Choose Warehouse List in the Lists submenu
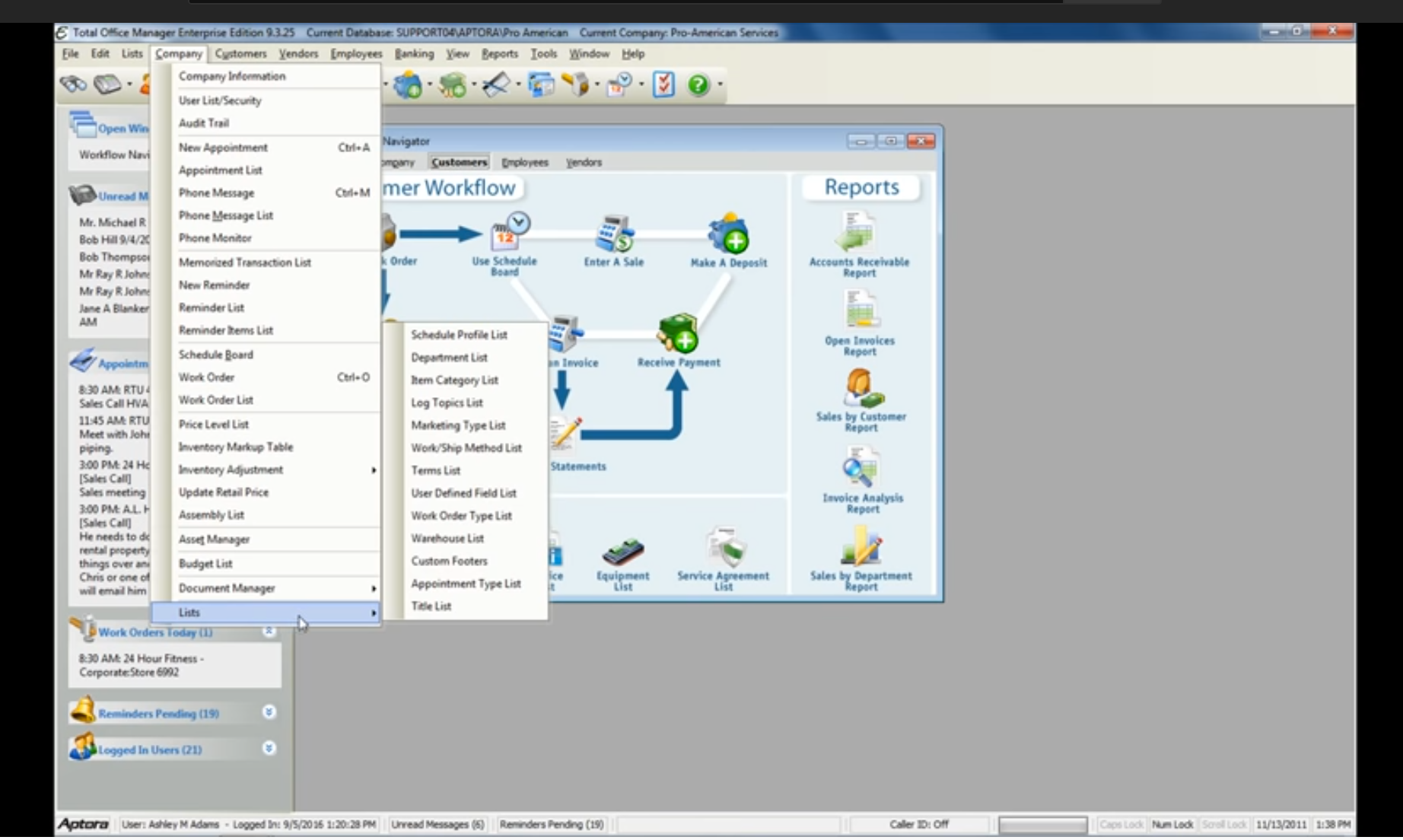This screenshot has height=840, width=1403. pyautogui.click(x=447, y=539)
